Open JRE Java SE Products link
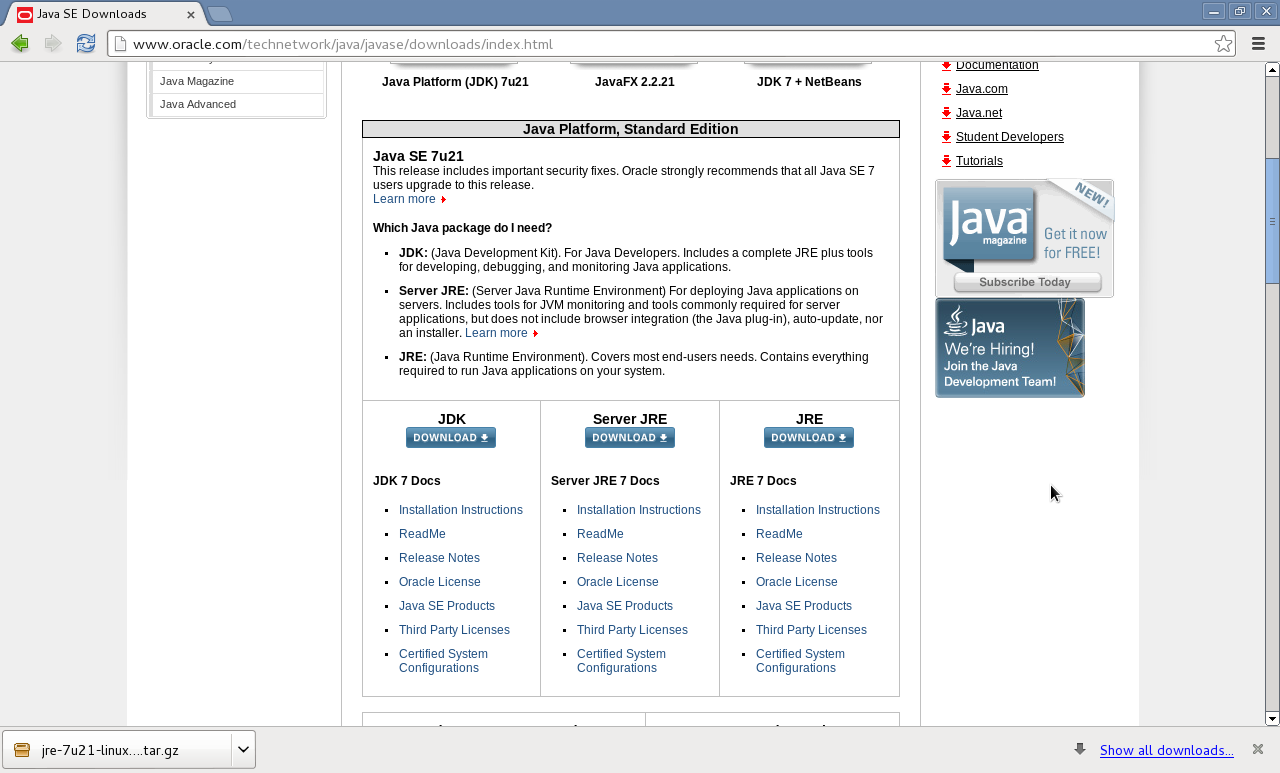 [x=804, y=606]
